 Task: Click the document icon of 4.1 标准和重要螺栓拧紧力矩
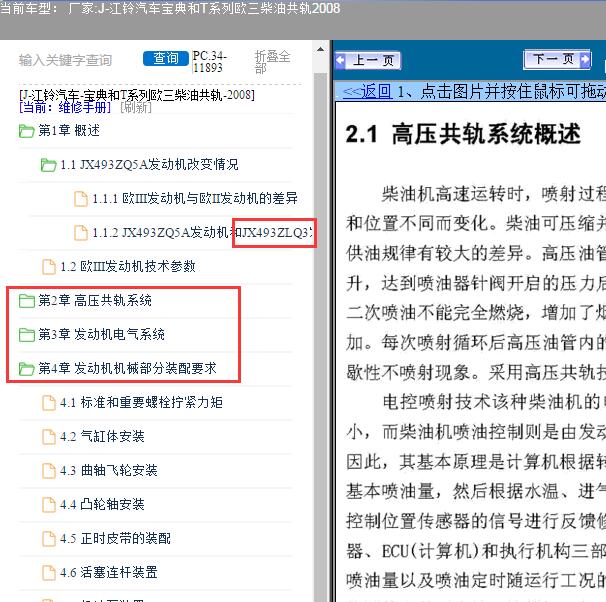(x=49, y=403)
